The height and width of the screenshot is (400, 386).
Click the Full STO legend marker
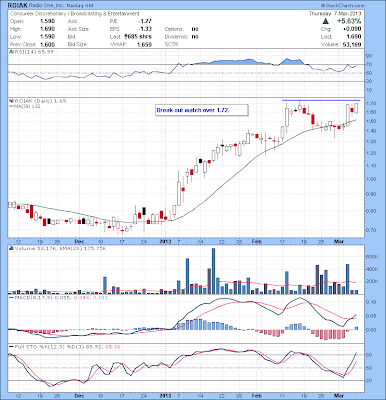(11, 347)
